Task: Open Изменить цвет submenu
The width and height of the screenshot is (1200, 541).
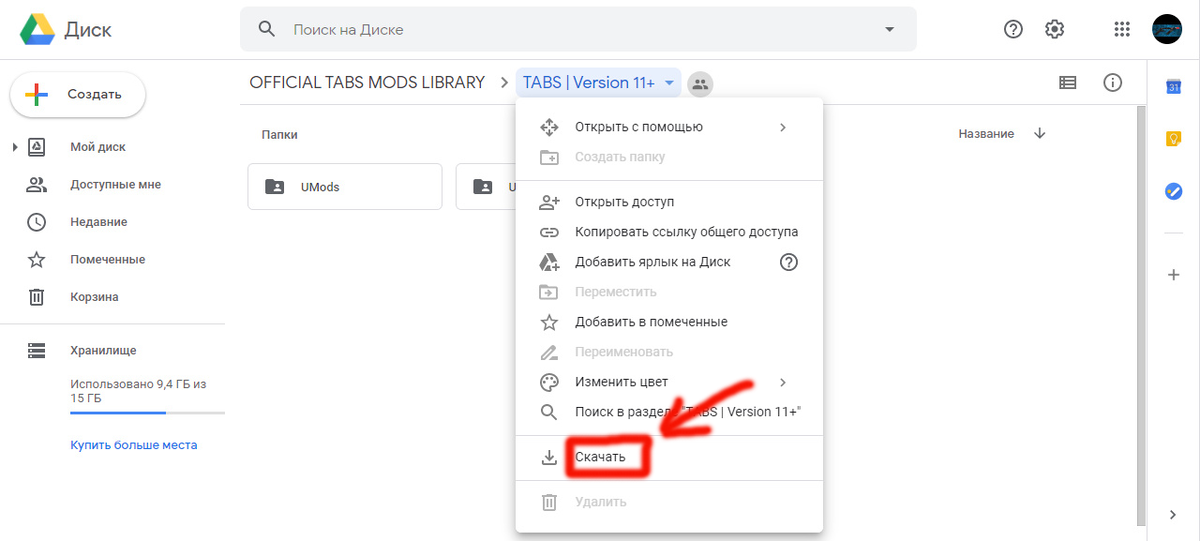Action: (x=669, y=382)
